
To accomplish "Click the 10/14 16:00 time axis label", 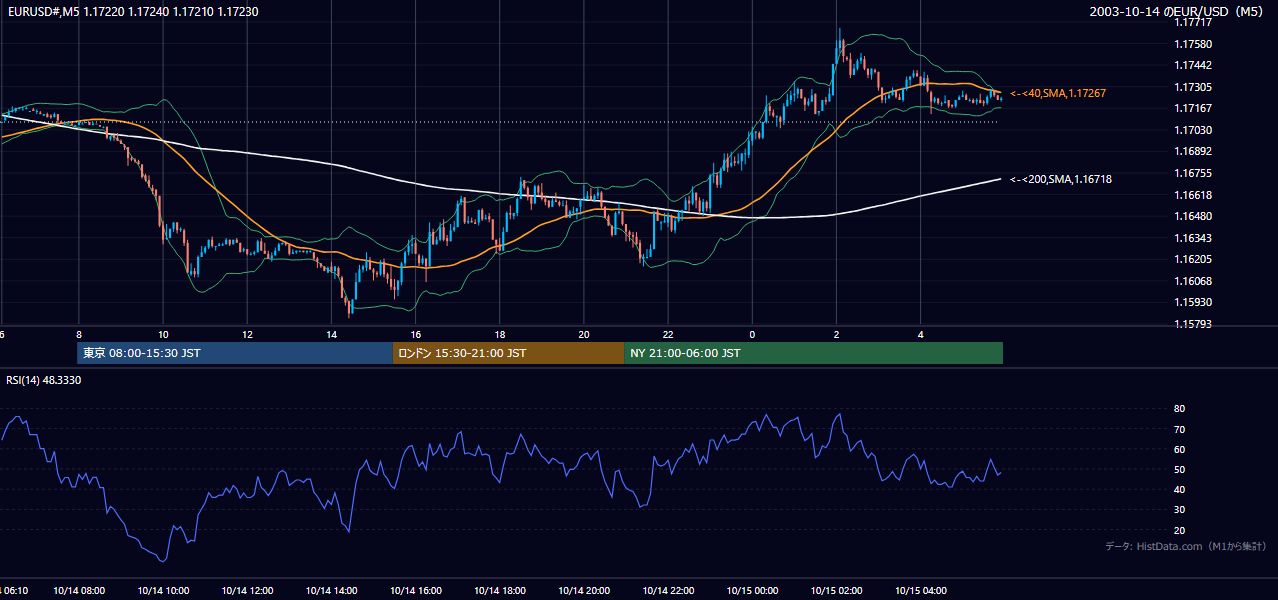I will (x=415, y=591).
